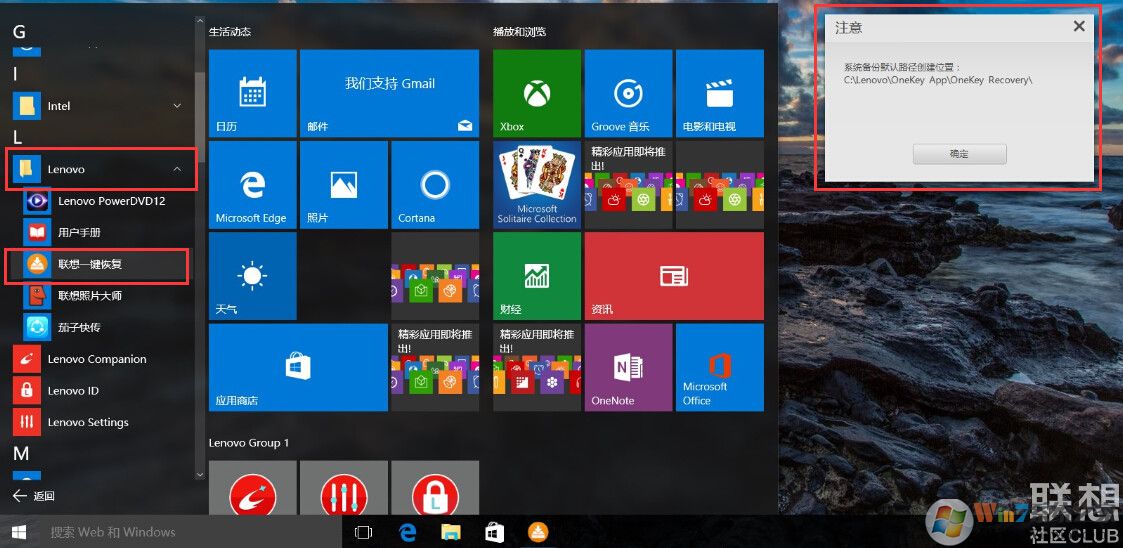
Task: Open 应用商店 Store tile
Action: tap(297, 367)
